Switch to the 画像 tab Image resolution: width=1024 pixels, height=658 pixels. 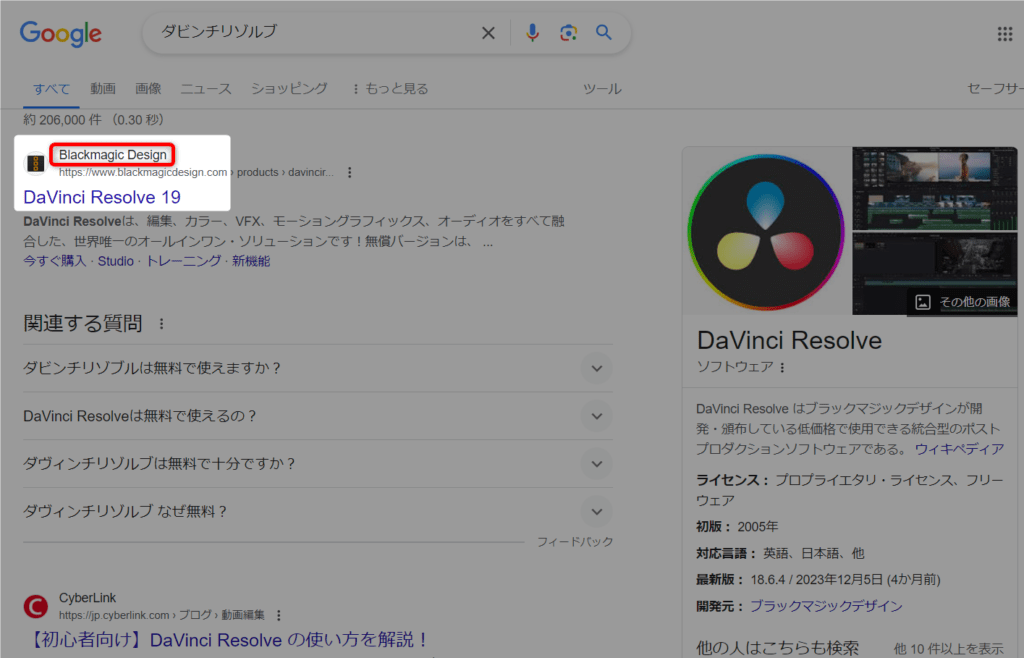(x=148, y=89)
